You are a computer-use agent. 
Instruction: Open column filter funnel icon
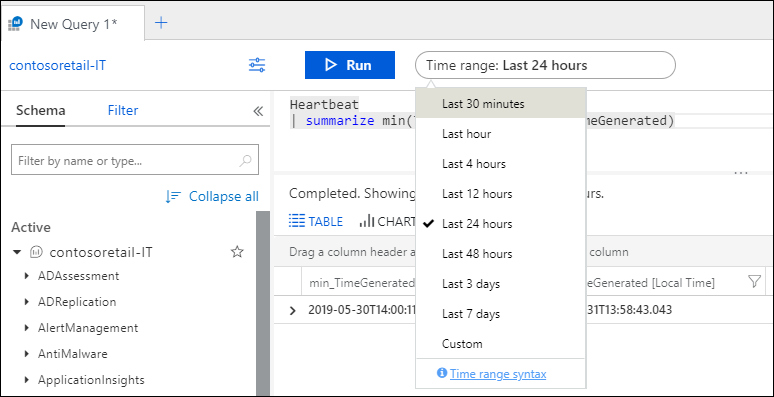point(754,282)
